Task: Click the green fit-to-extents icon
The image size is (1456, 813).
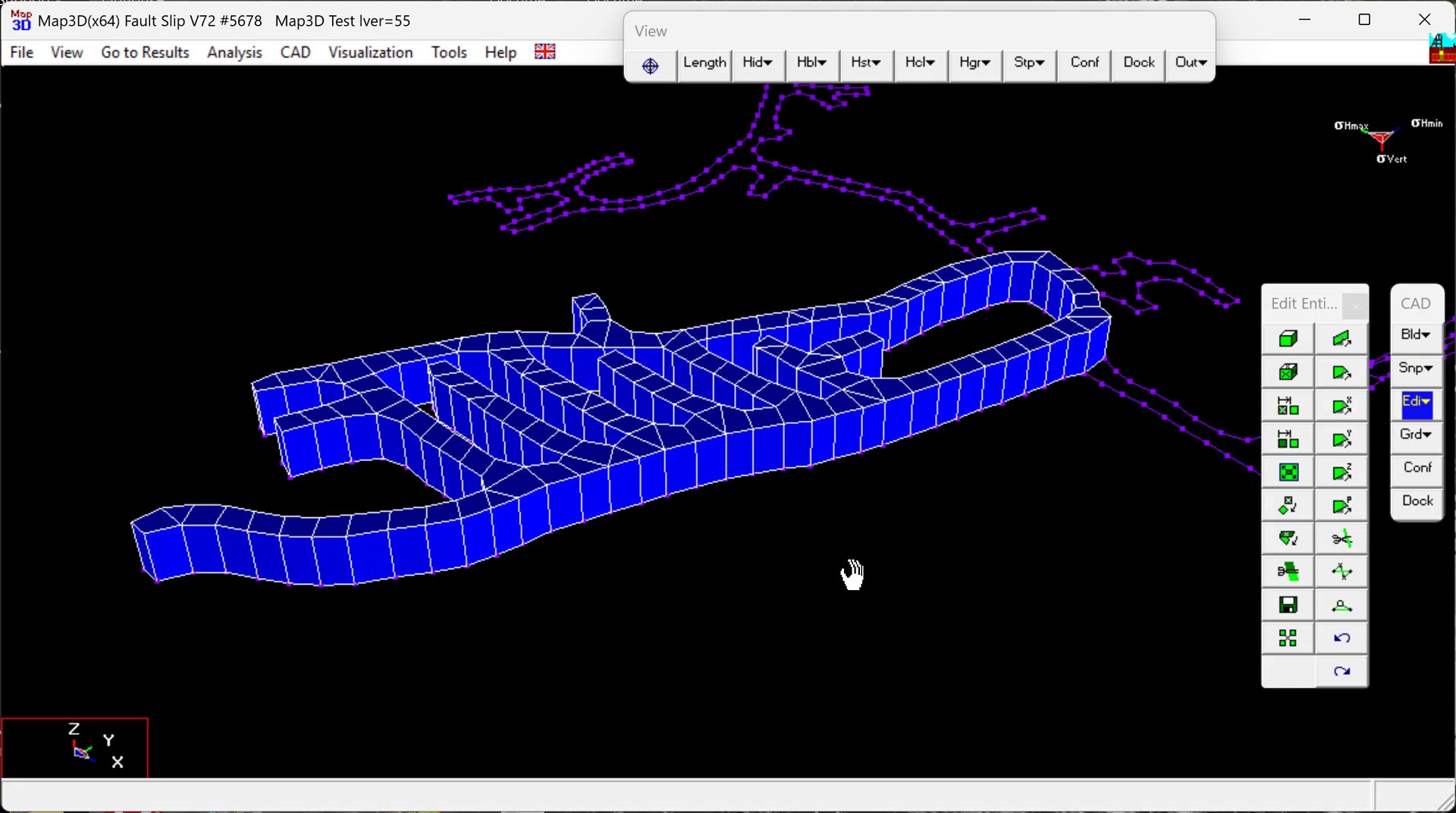Action: pos(1288,472)
